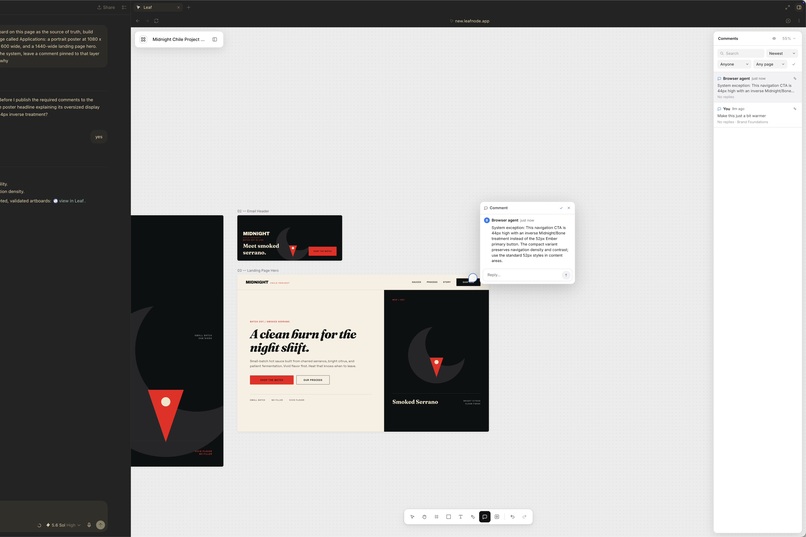Close the Comment popup
Viewport: 806px width, 537px height.
569,208
